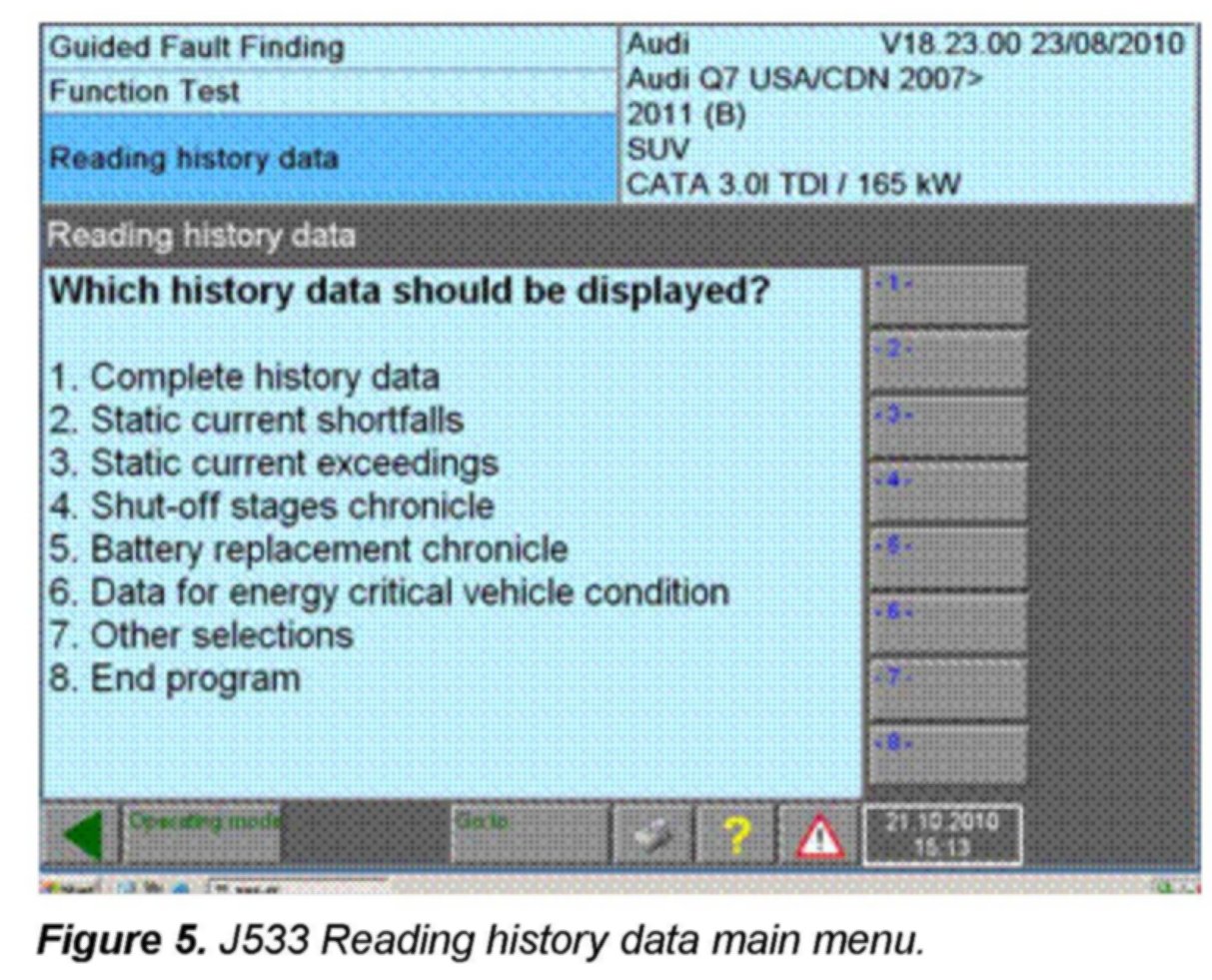Click '6. Data for energy critical vehicle condition'
Image resolution: width=1212 pixels, height=980 pixels.
point(390,593)
